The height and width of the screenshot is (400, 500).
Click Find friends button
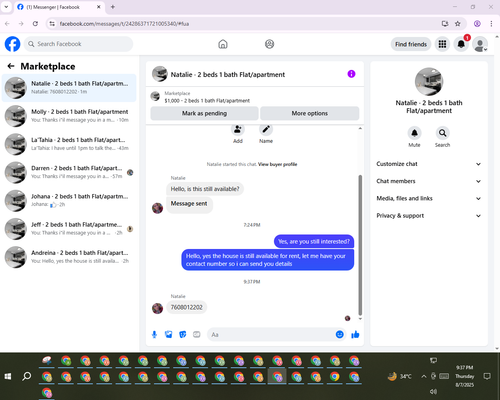click(x=411, y=44)
